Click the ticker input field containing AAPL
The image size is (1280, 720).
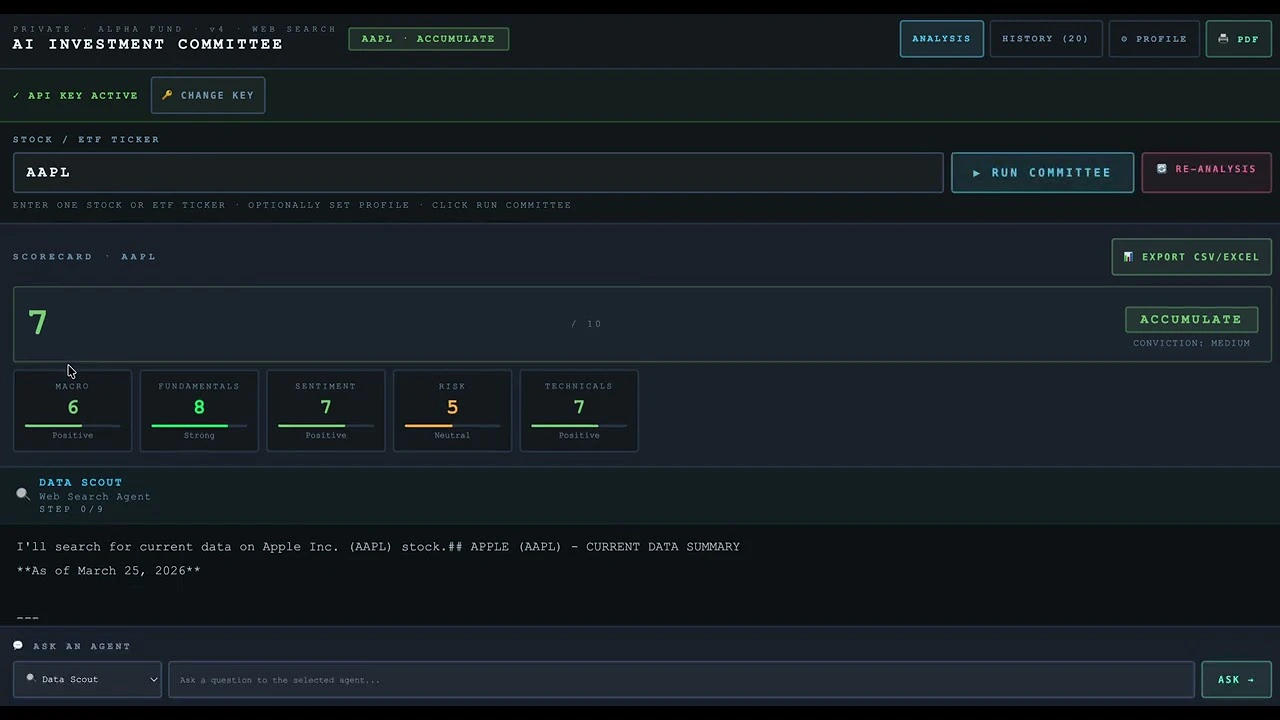click(x=478, y=172)
